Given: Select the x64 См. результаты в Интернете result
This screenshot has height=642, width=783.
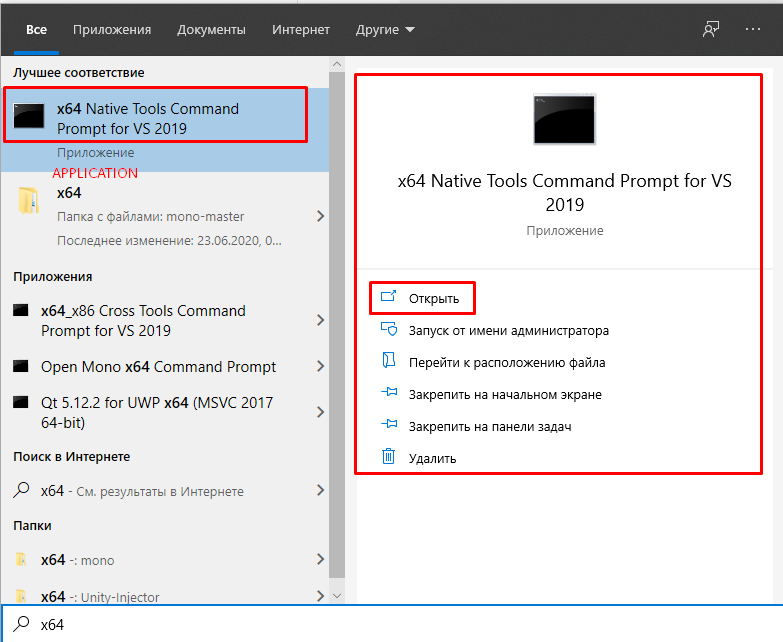Looking at the screenshot, I should click(x=165, y=490).
